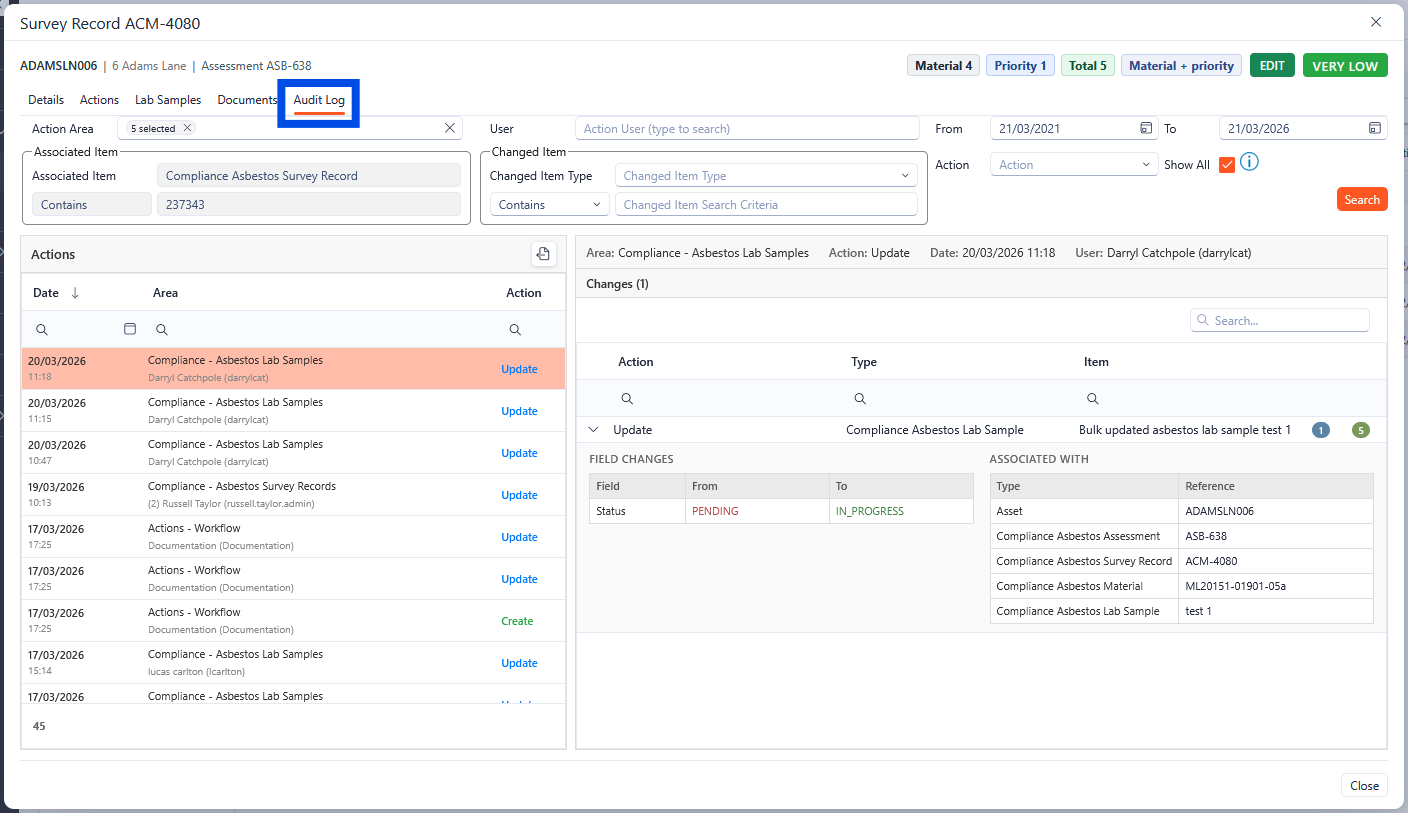Screen dimensions: 1408x813
Task: Click the info icon beside Show All
Action: click(1249, 162)
